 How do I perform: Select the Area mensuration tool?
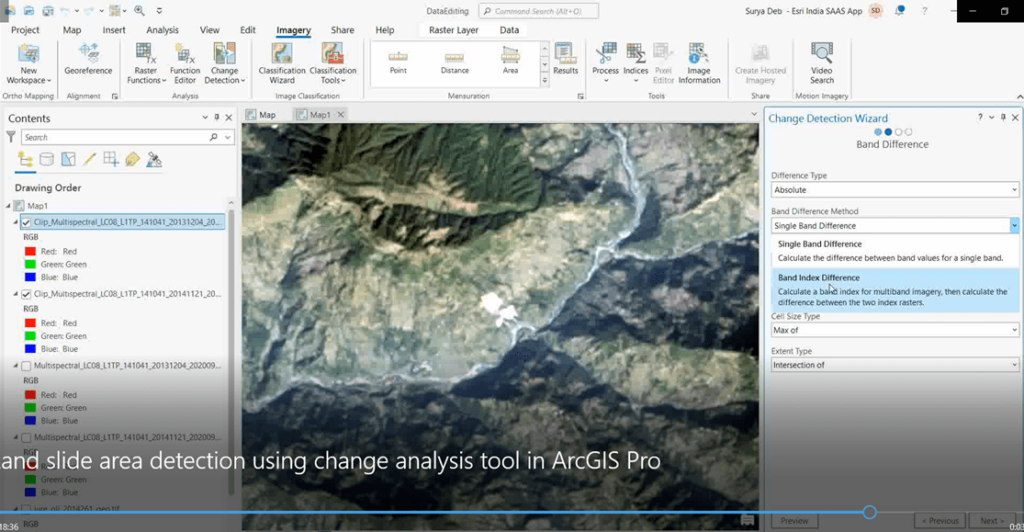click(510, 62)
